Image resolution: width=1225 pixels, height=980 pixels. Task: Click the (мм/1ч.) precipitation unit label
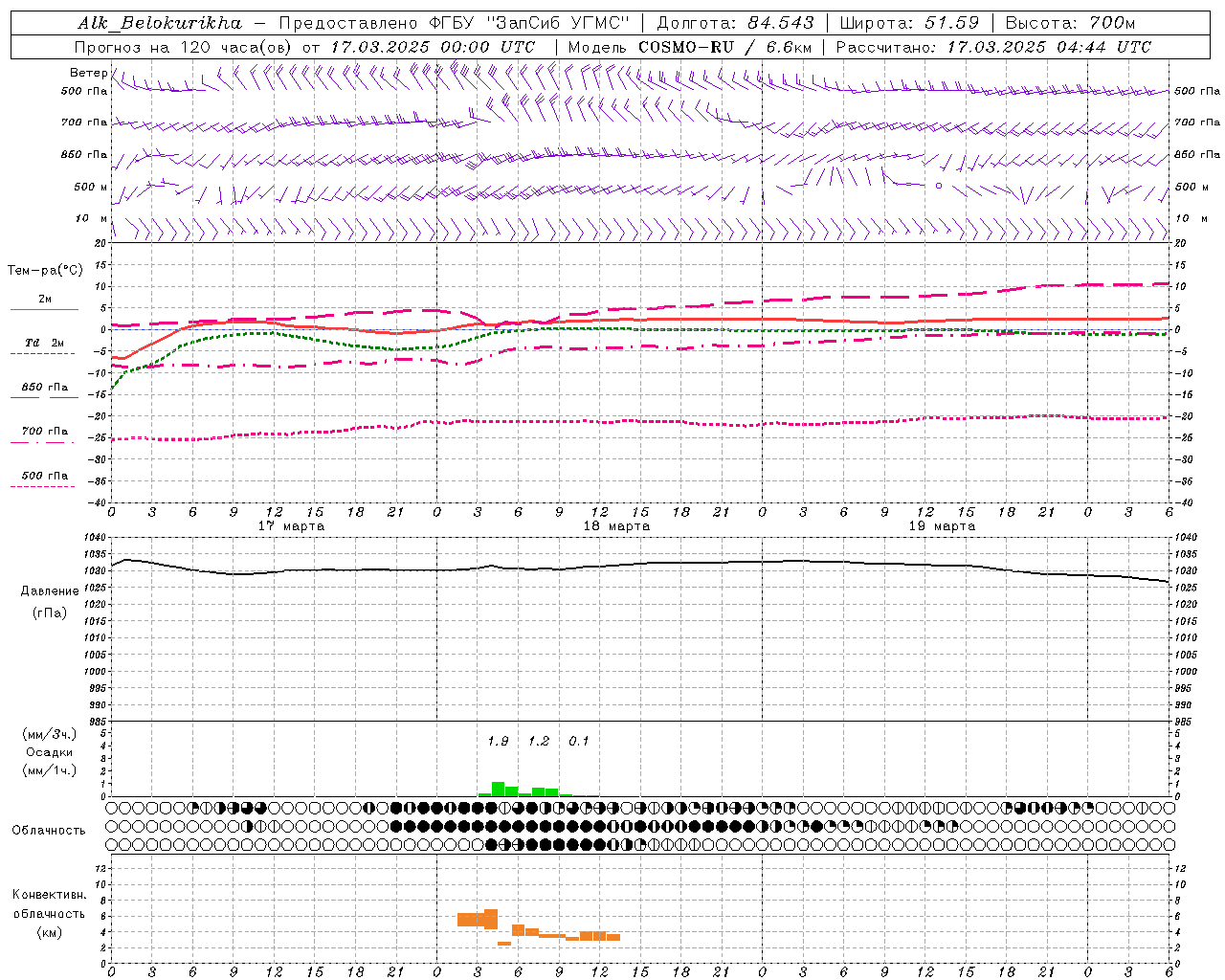coord(49,770)
